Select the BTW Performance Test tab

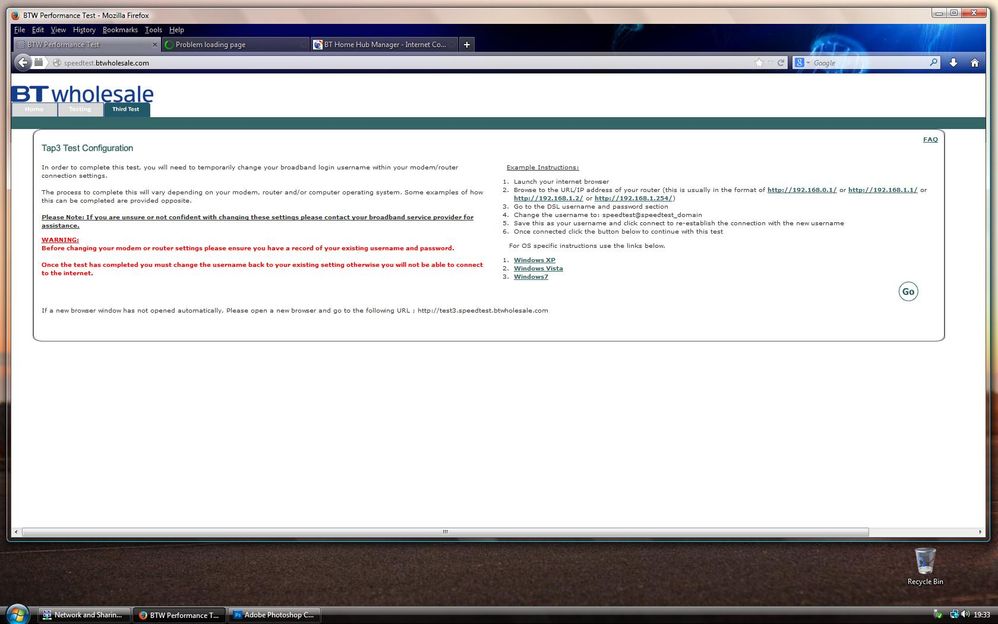[86, 45]
